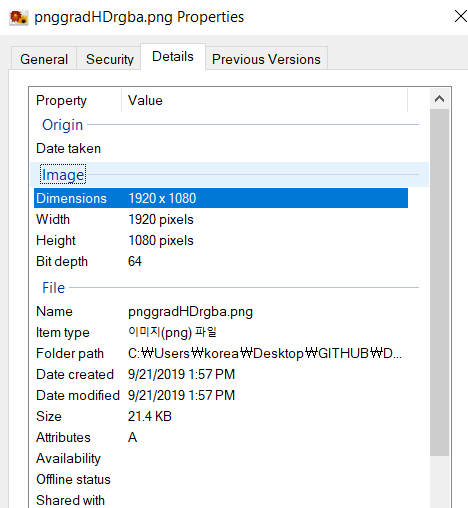Image resolution: width=468 pixels, height=508 pixels.
Task: Click the C:\Users\korea folder path value
Action: (265, 354)
